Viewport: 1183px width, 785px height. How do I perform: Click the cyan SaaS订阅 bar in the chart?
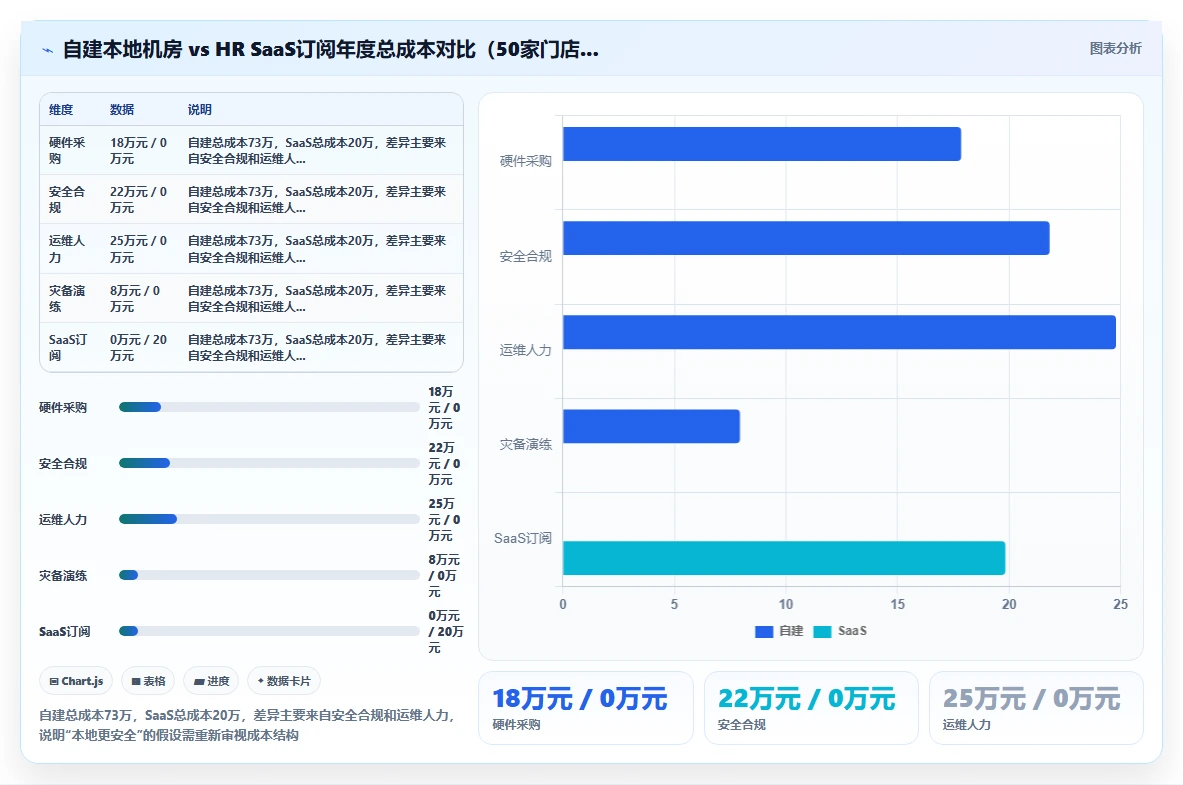pos(784,558)
